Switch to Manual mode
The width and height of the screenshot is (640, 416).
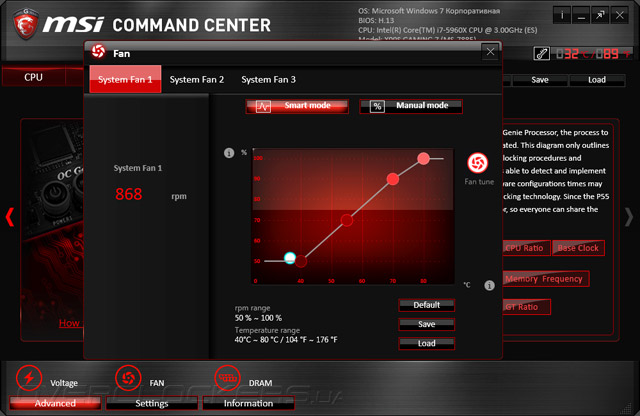(411, 106)
